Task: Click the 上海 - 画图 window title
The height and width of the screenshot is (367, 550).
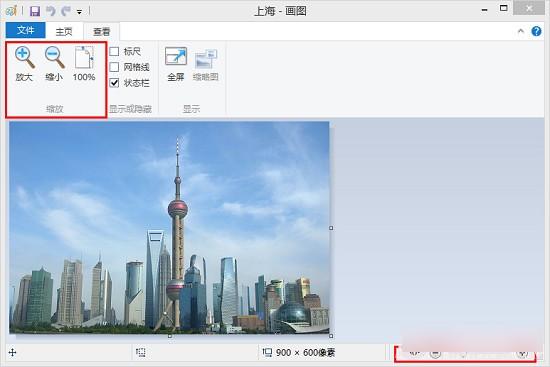Action: coord(280,11)
